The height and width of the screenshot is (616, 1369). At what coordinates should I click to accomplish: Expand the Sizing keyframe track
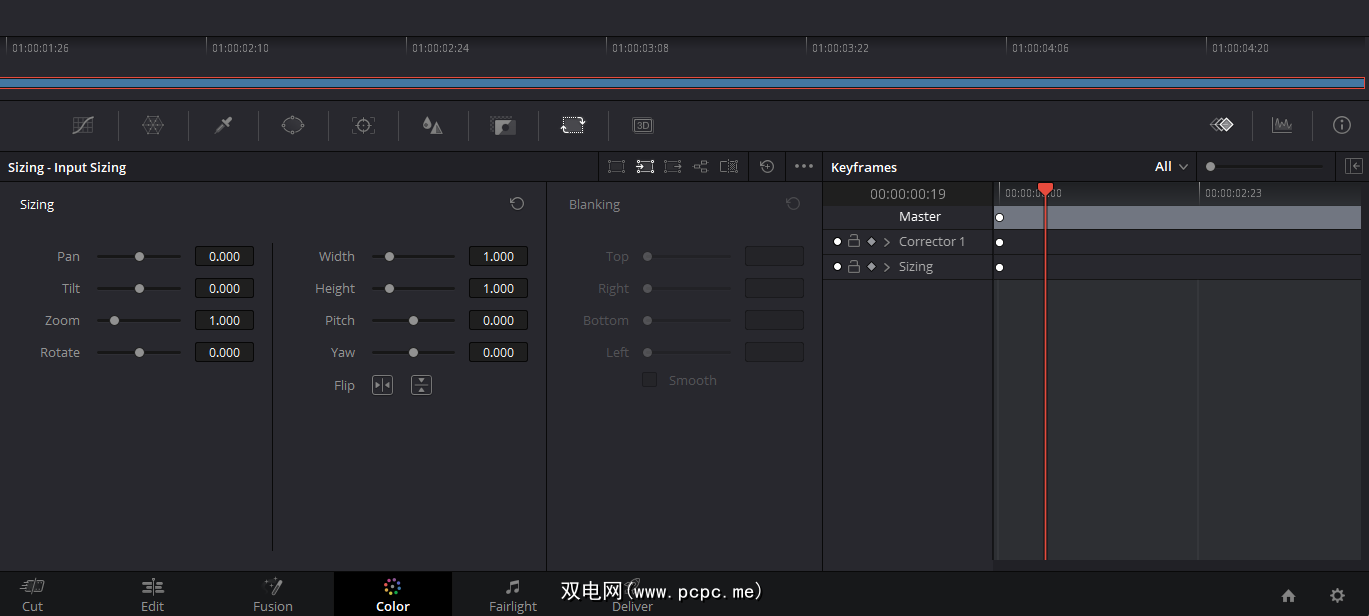click(887, 267)
